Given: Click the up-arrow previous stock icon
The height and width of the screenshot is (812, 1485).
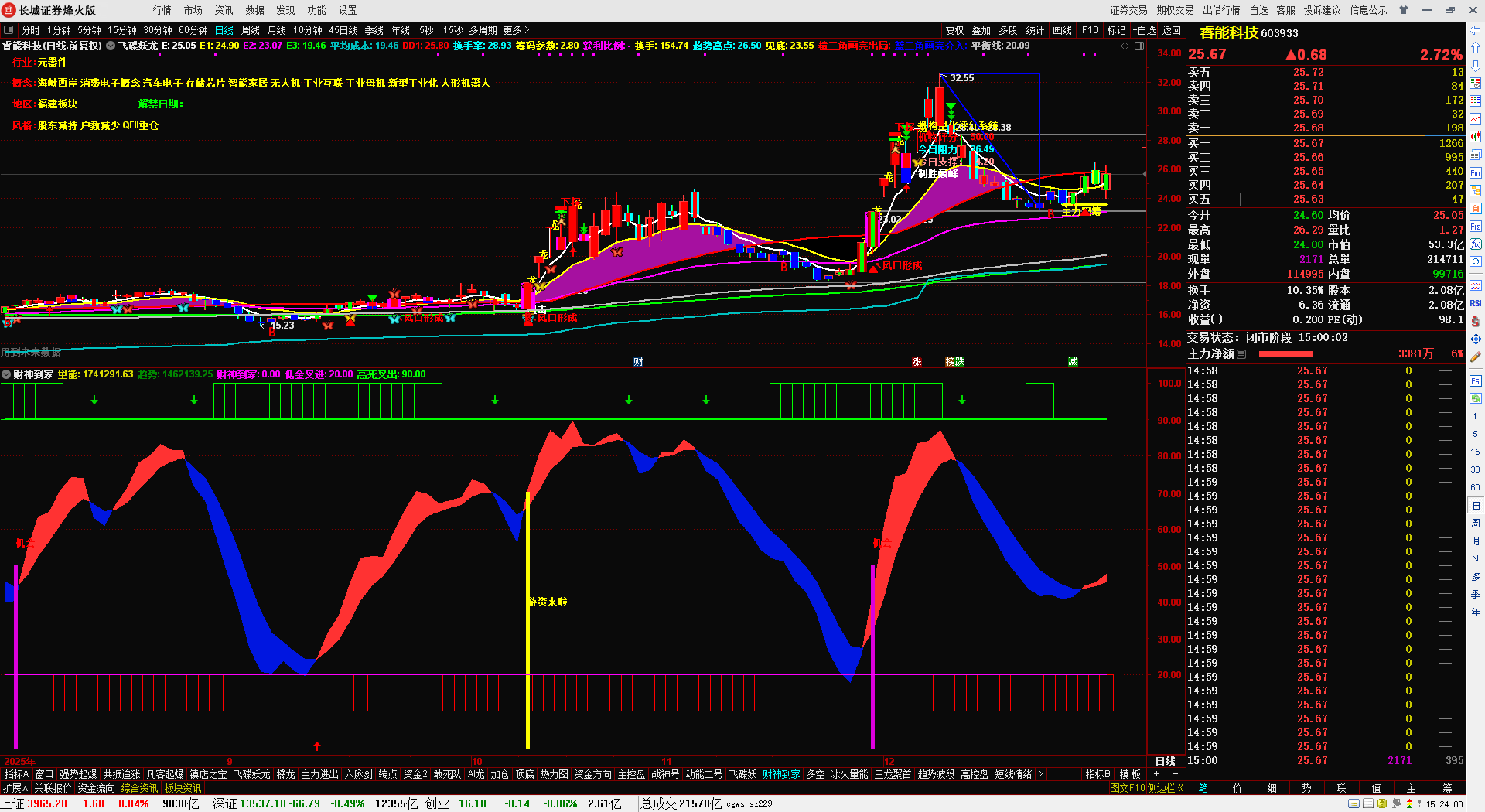Looking at the screenshot, I should [1476, 48].
